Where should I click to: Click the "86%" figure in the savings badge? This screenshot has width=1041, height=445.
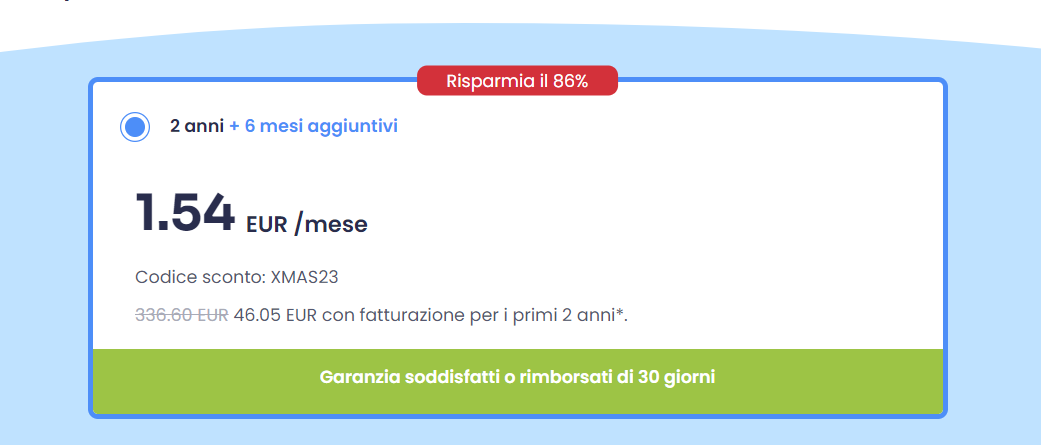click(x=570, y=81)
